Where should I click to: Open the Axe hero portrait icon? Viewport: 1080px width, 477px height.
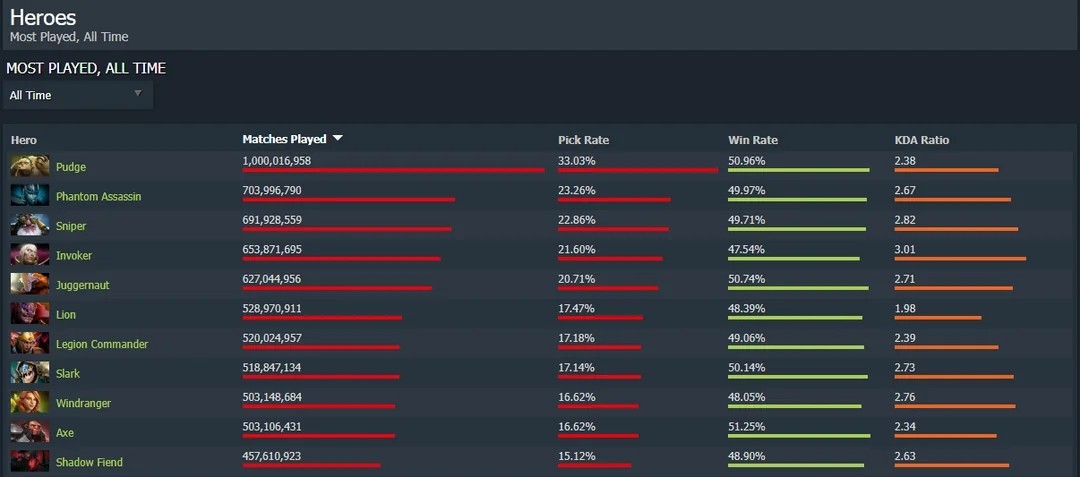click(30, 433)
